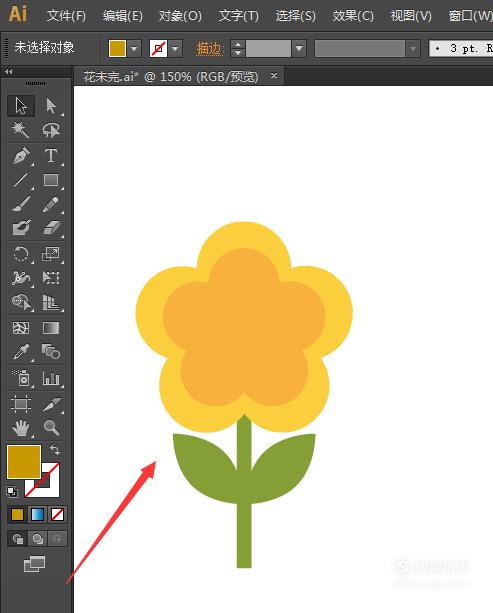Choose the Magic Wand tool

click(21, 130)
